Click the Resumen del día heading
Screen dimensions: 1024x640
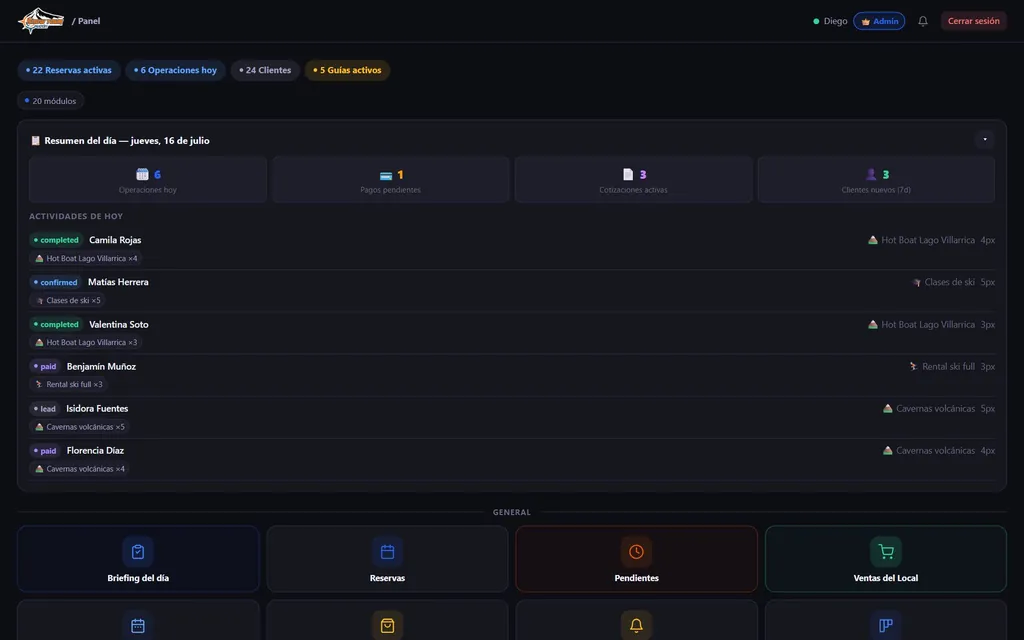point(127,140)
